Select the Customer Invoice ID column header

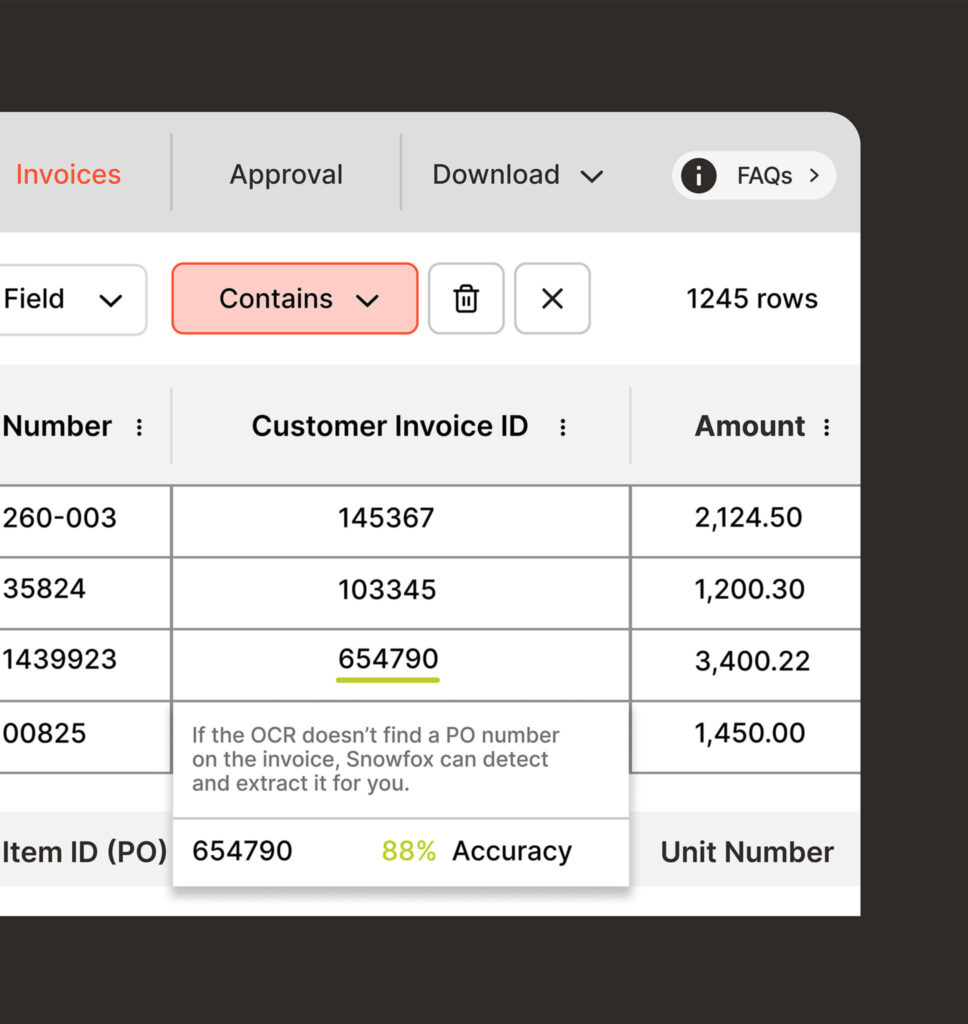389,427
